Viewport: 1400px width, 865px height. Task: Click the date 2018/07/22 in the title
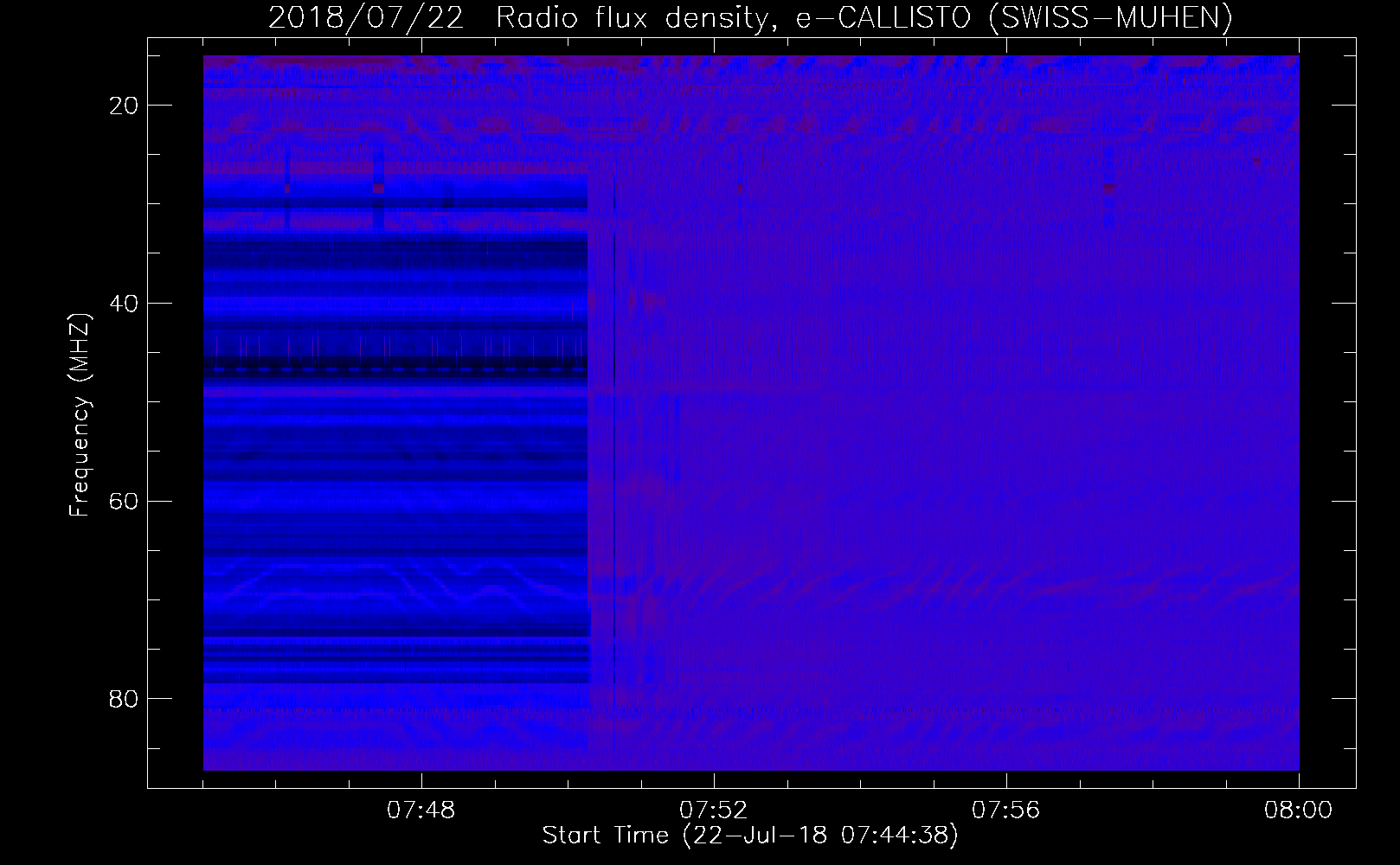coord(366,17)
